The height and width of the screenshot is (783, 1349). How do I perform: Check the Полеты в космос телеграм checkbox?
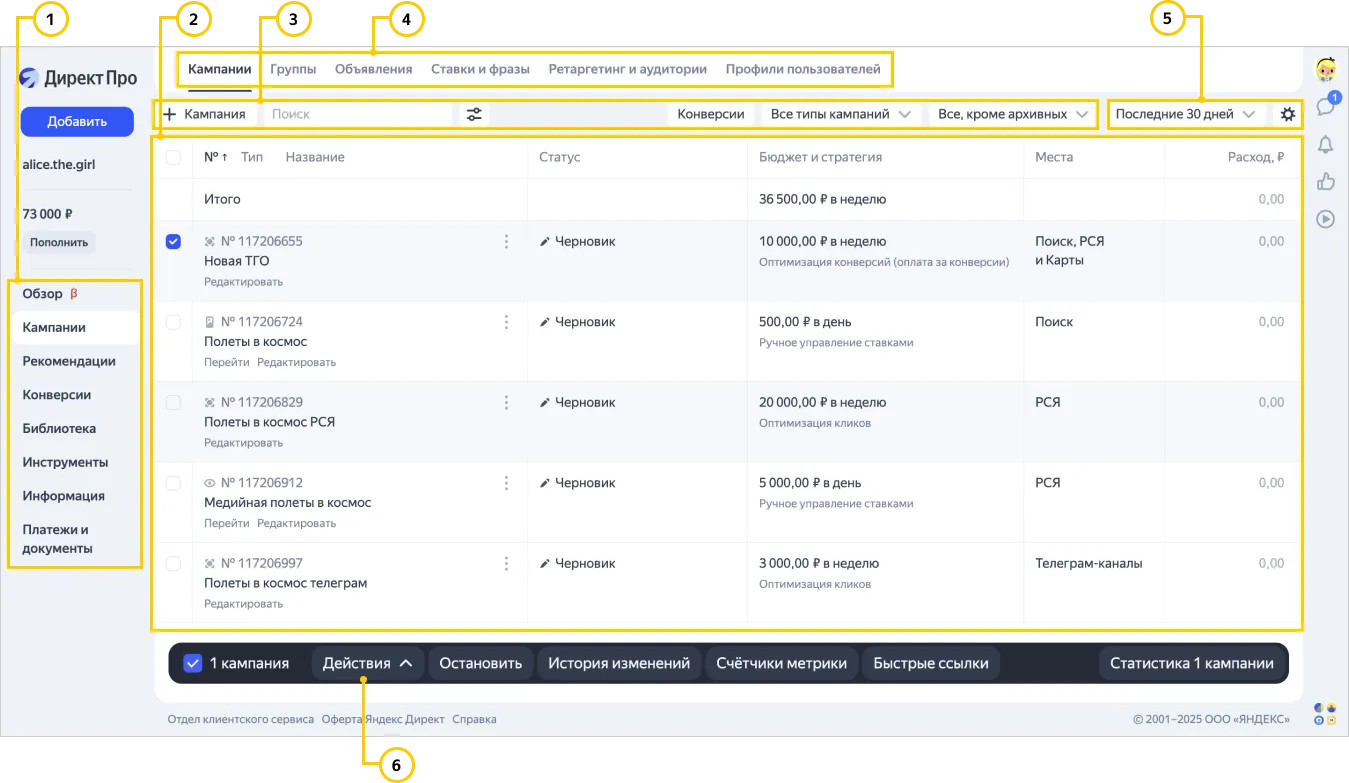click(173, 563)
